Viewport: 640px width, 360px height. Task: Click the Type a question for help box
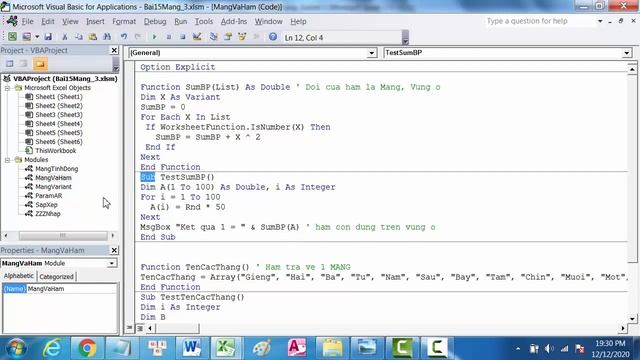pos(540,21)
